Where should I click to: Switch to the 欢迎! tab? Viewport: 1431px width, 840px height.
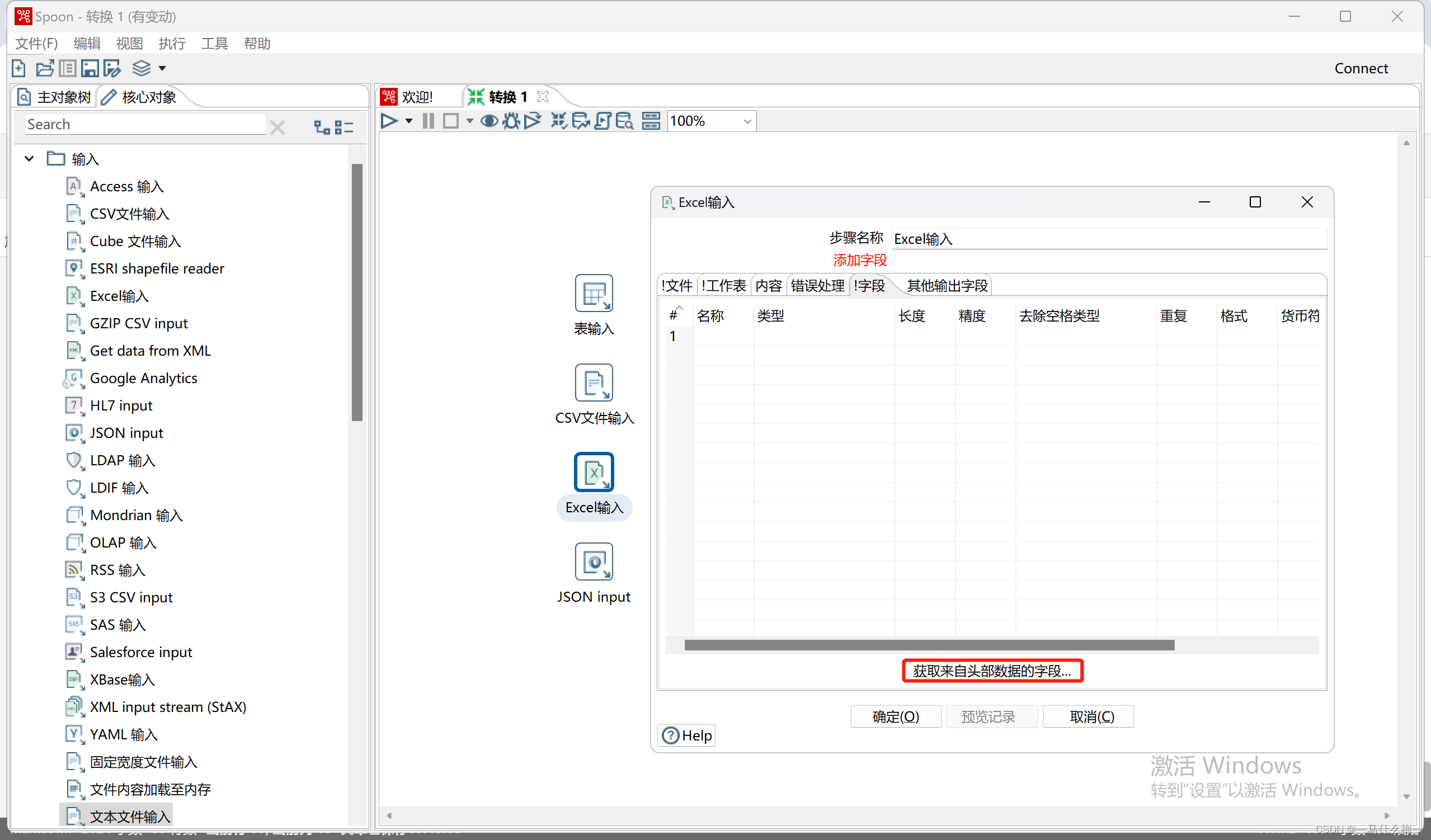[x=408, y=97]
